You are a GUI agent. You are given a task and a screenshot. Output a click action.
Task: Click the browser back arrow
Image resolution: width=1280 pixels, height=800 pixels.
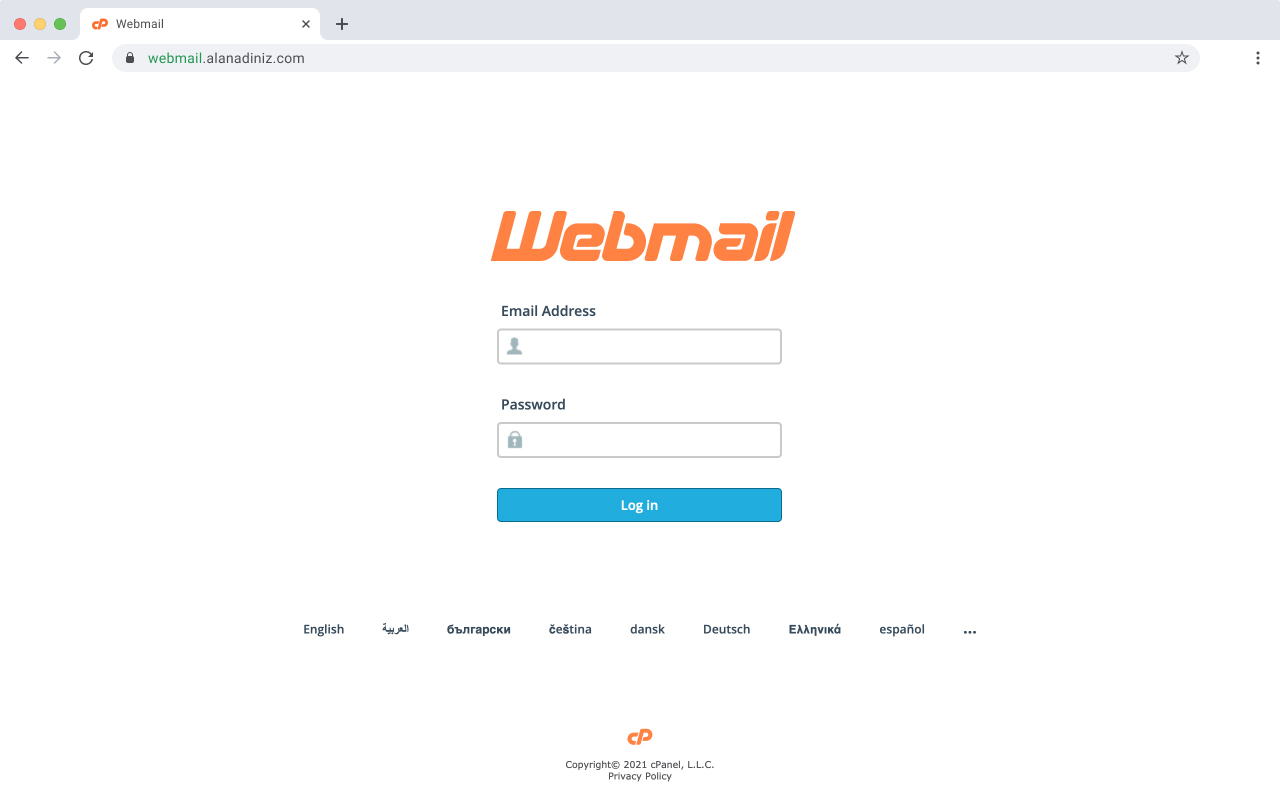[22, 58]
